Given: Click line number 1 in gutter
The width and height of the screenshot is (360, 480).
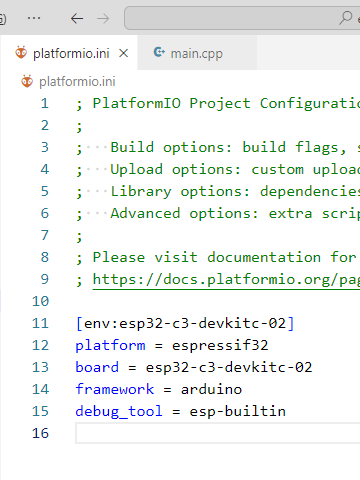Looking at the screenshot, I should [x=45, y=103].
